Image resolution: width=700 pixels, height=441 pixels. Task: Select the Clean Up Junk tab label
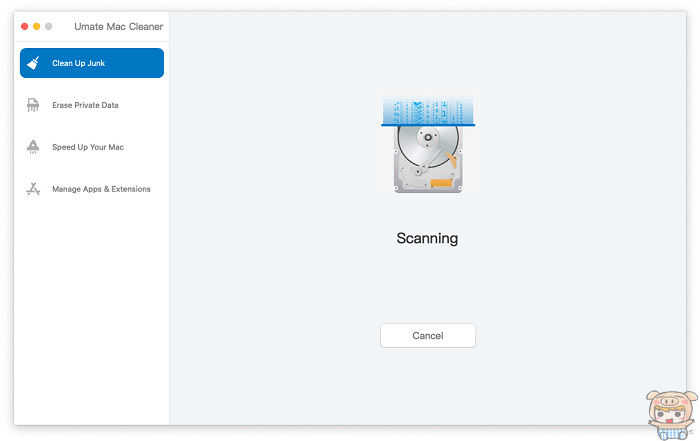click(x=79, y=63)
